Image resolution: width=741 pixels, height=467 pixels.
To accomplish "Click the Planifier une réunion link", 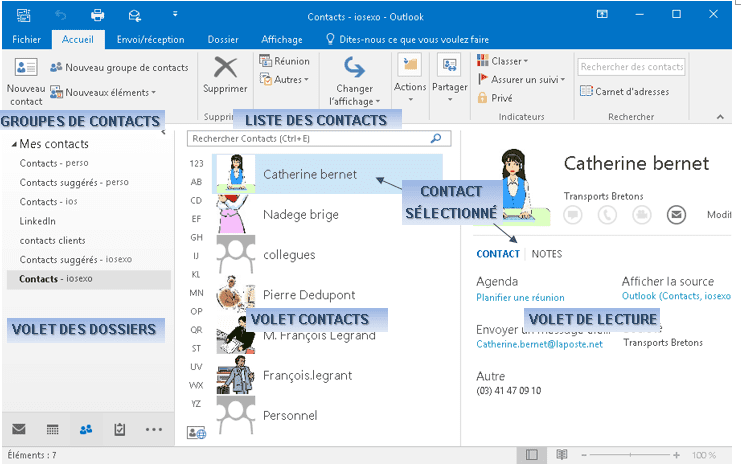I will 520,297.
